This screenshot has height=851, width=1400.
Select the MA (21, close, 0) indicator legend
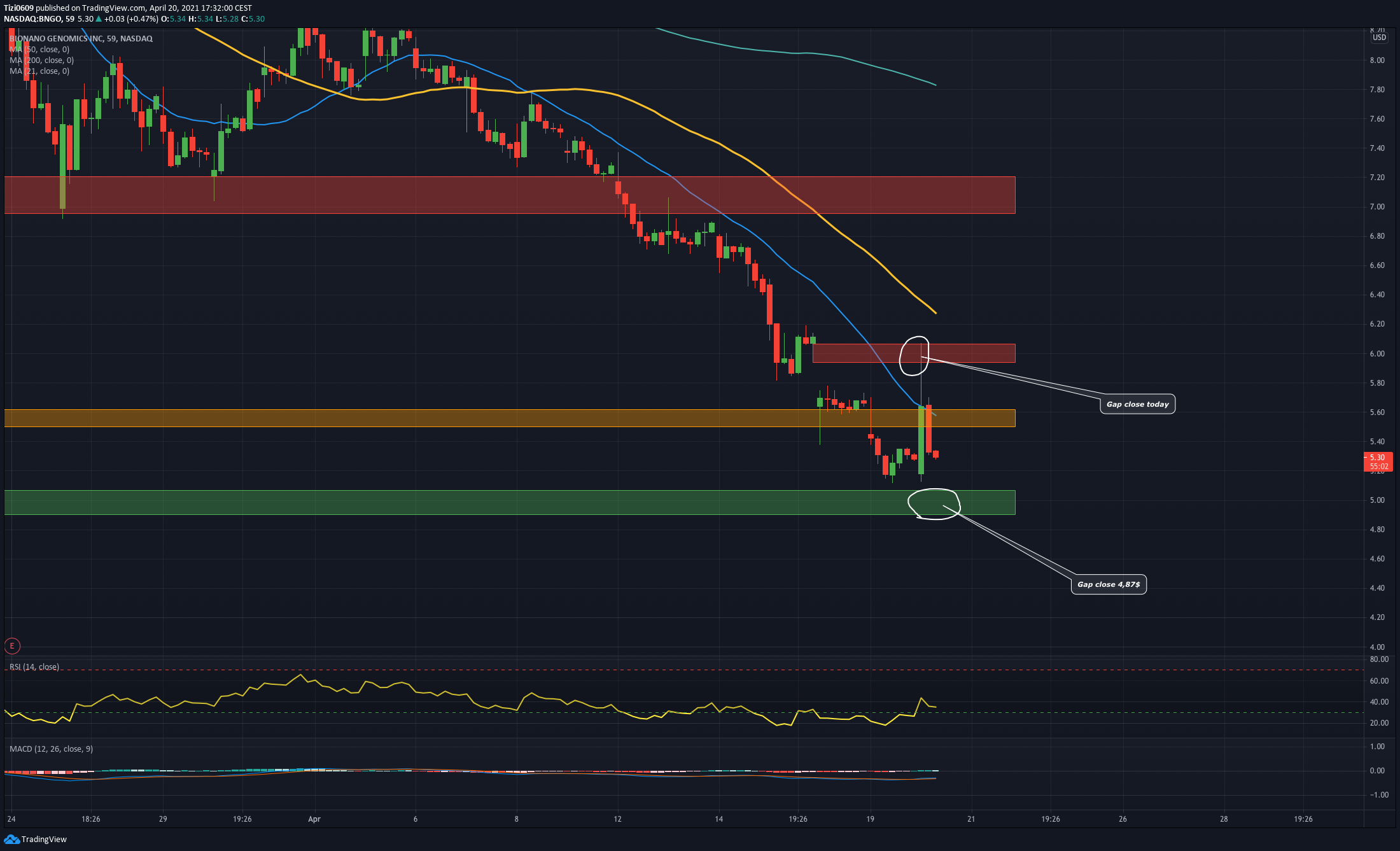coord(39,71)
